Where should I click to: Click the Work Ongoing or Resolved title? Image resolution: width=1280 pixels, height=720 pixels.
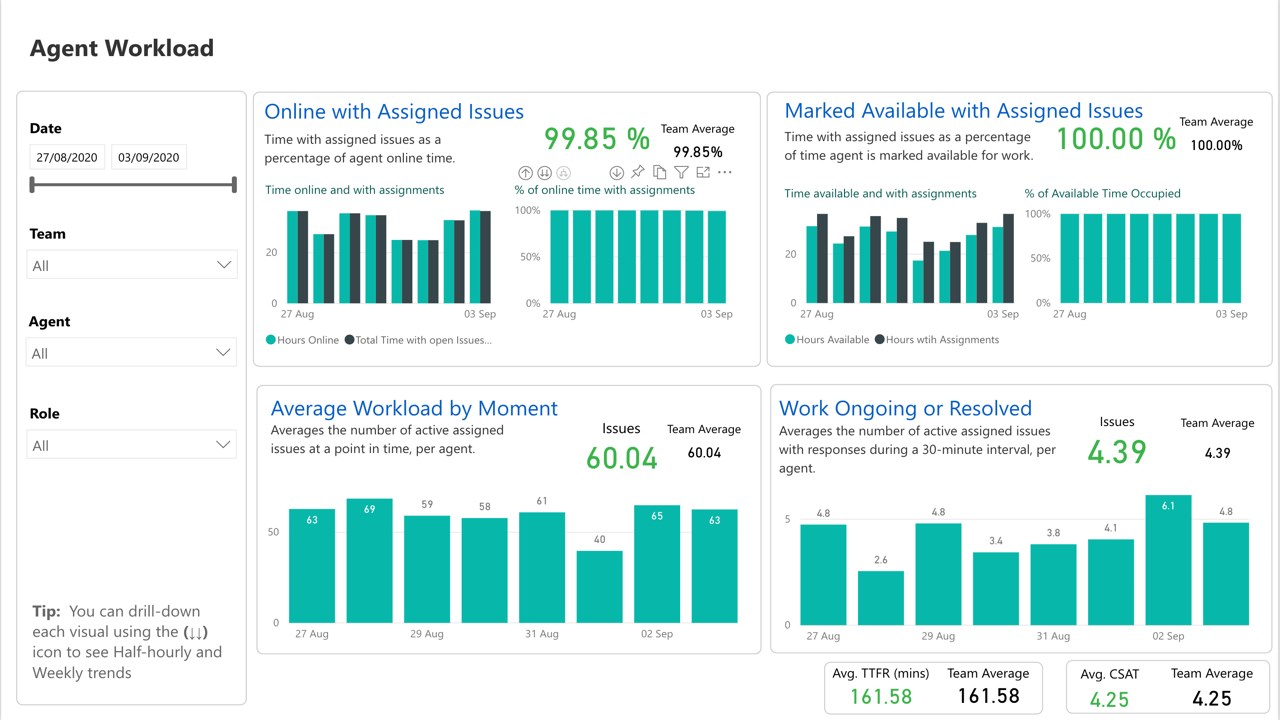pyautogui.click(x=905, y=408)
